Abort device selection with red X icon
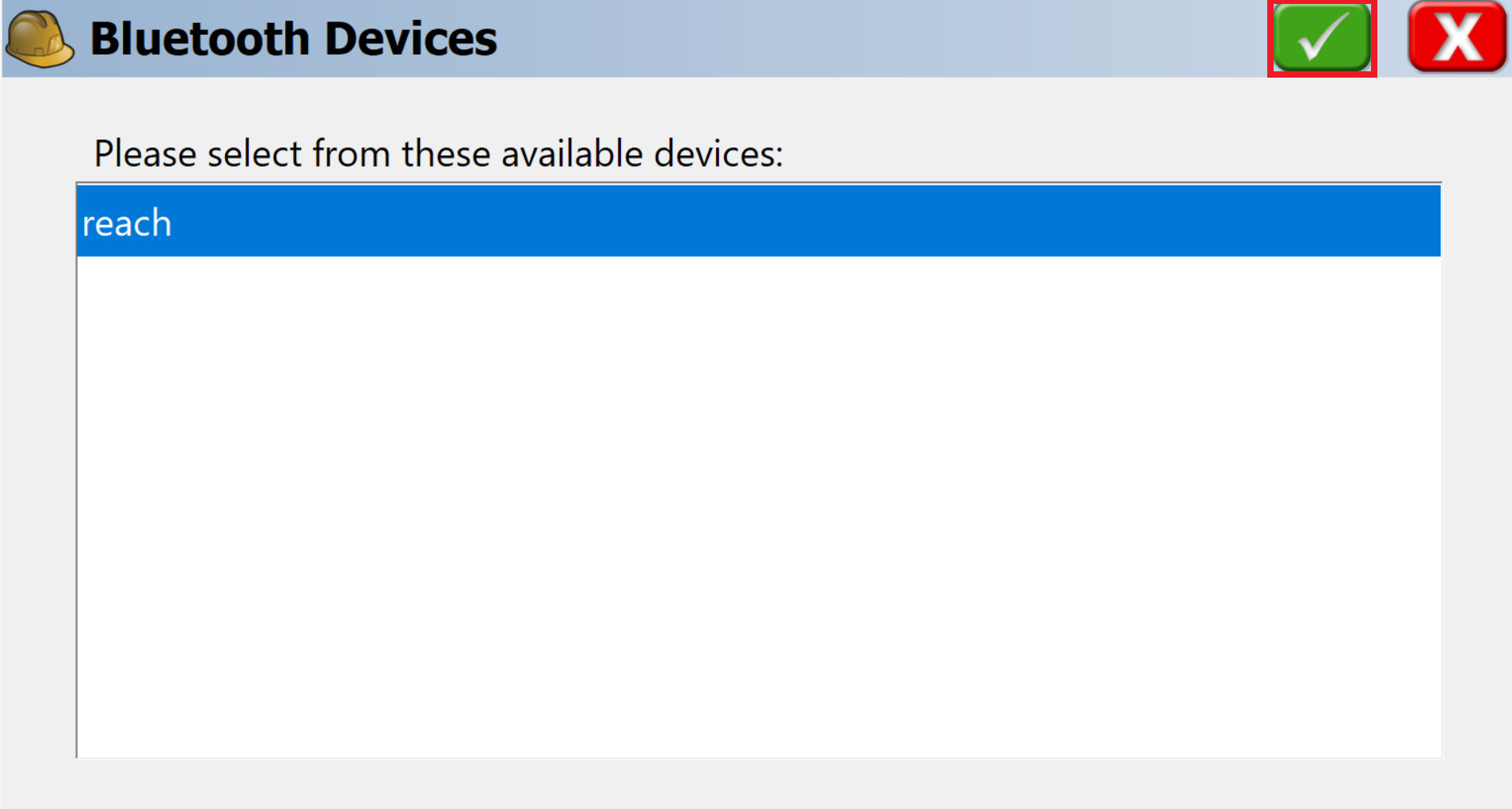The width and height of the screenshot is (1512, 809). (x=1457, y=37)
